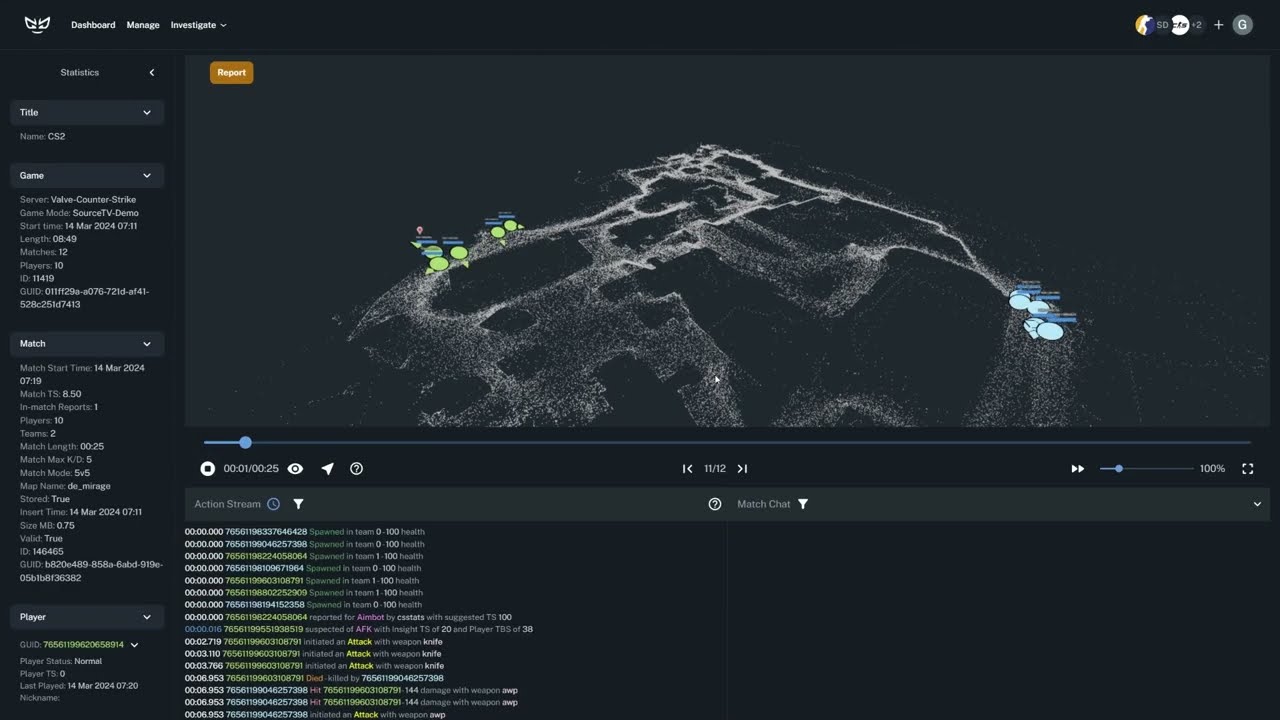Open the G profile avatar
Screen dimensions: 1280x720
click(x=1243, y=25)
